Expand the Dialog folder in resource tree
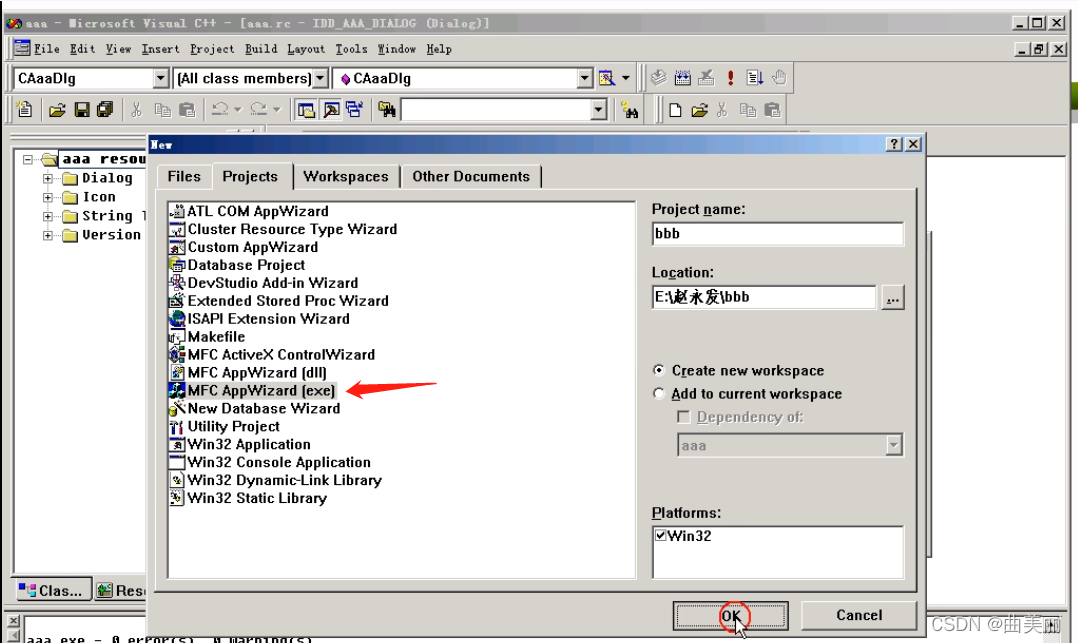 coord(47,178)
